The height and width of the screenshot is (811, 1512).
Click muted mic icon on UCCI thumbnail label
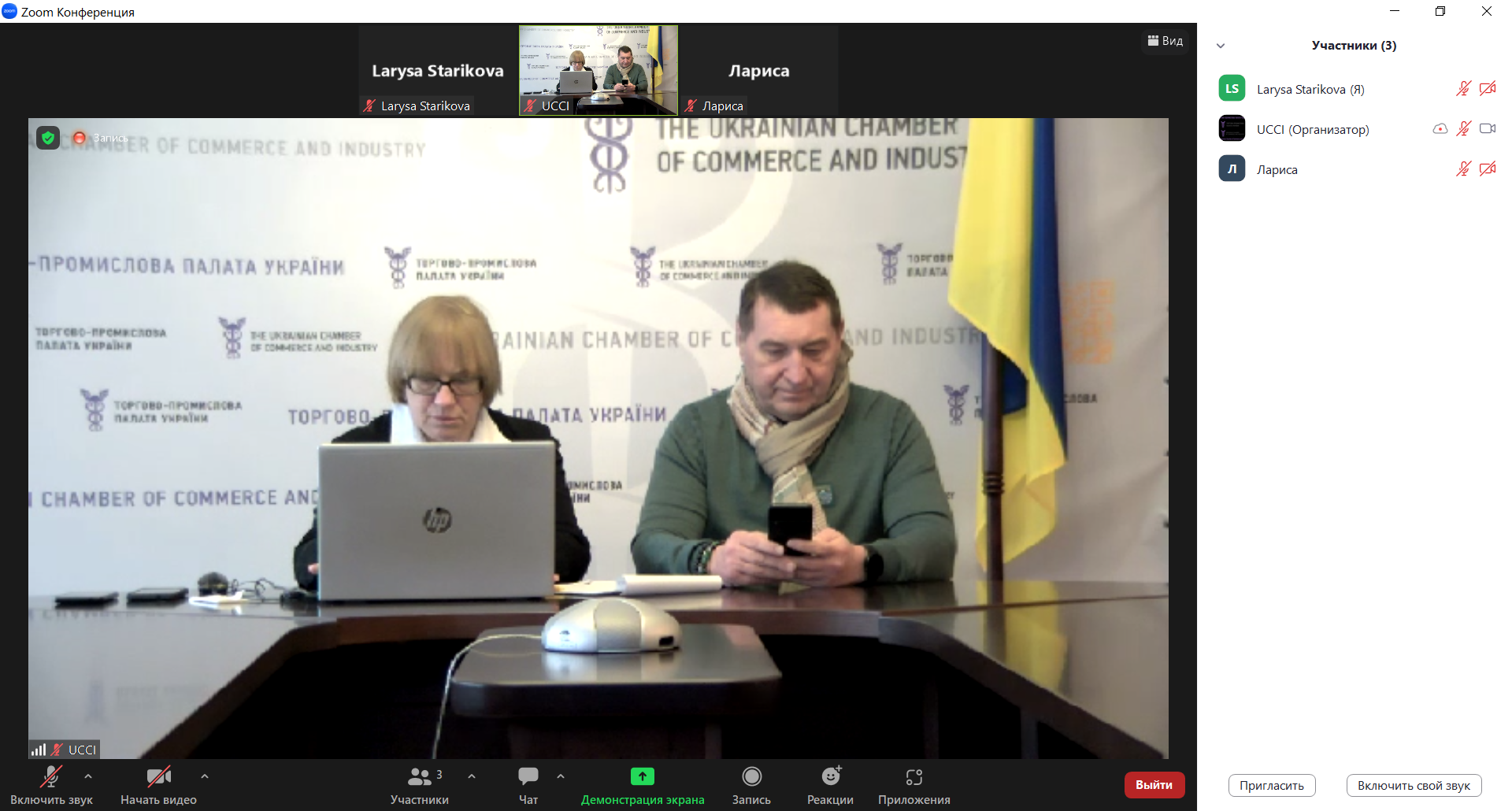(530, 106)
